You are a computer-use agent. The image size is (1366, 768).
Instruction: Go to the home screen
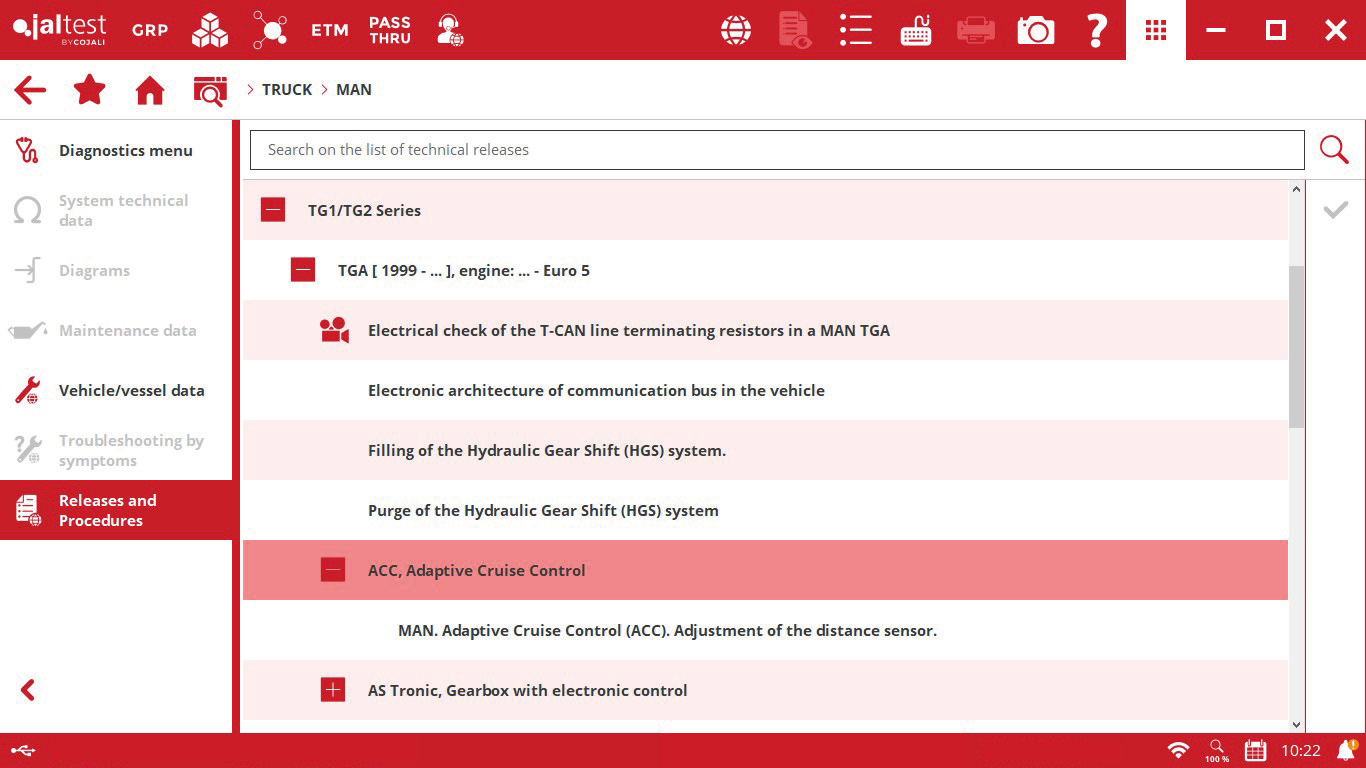[x=150, y=90]
